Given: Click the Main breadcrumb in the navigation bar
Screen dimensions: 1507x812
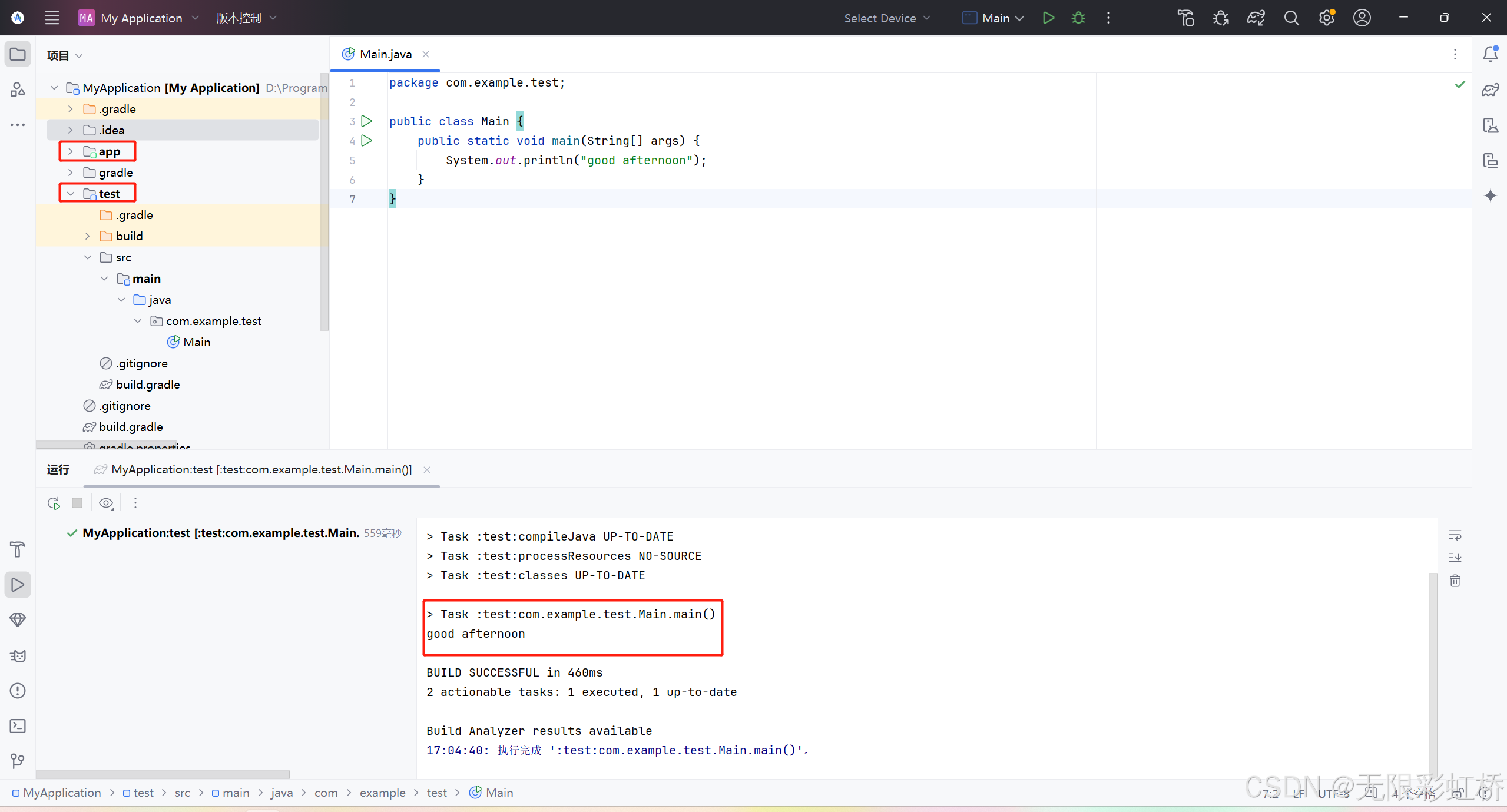Looking at the screenshot, I should coord(499,793).
